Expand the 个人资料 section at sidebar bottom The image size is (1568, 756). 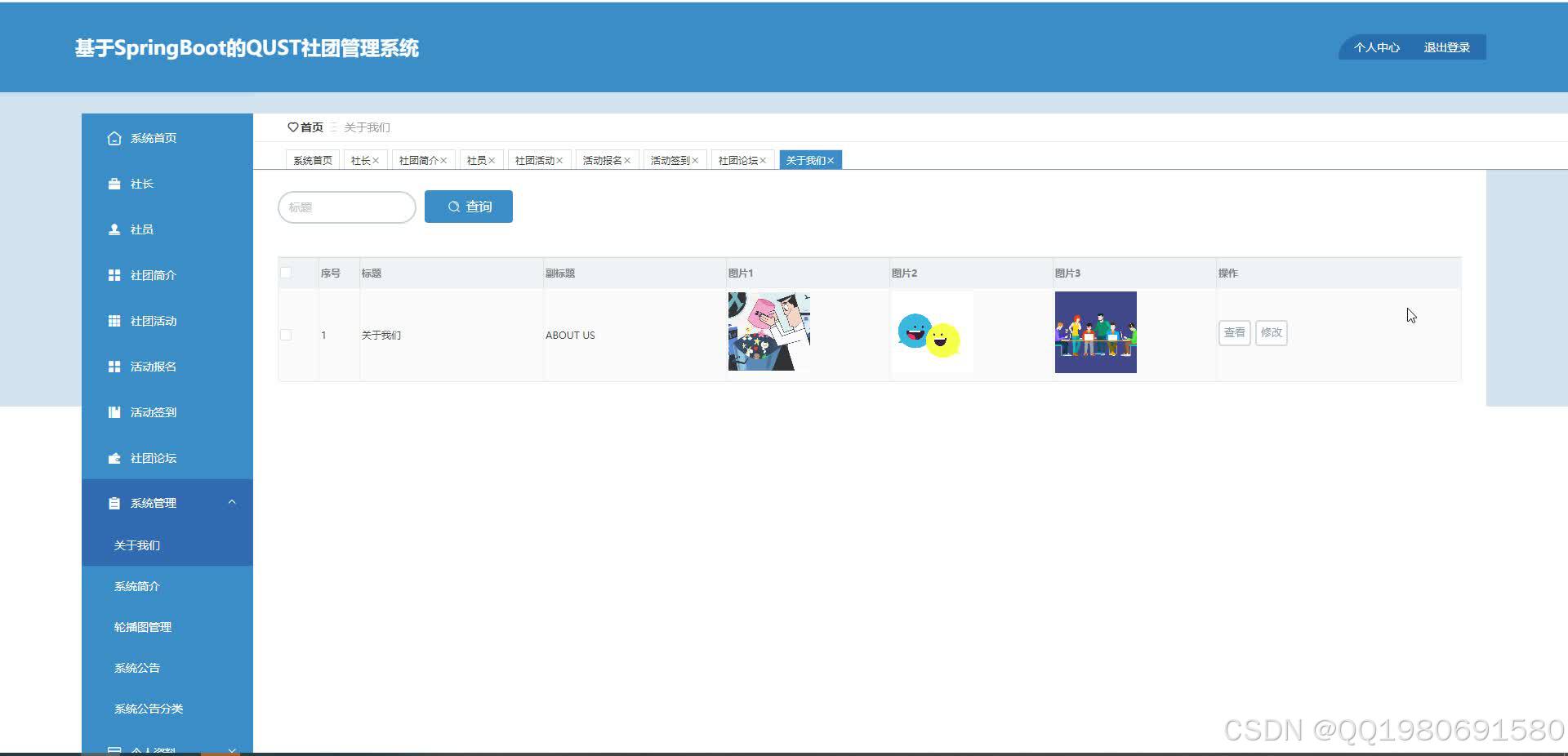pos(232,749)
